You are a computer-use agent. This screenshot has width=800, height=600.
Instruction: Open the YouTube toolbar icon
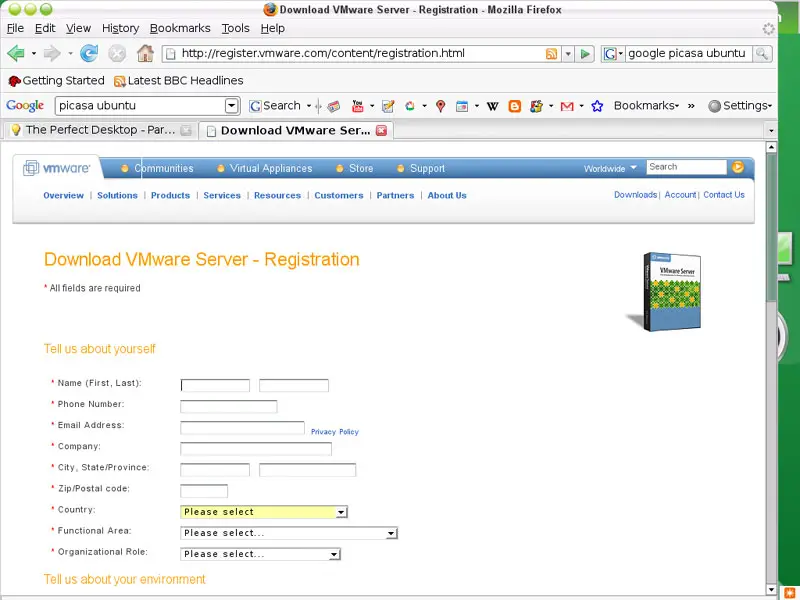pyautogui.click(x=358, y=106)
